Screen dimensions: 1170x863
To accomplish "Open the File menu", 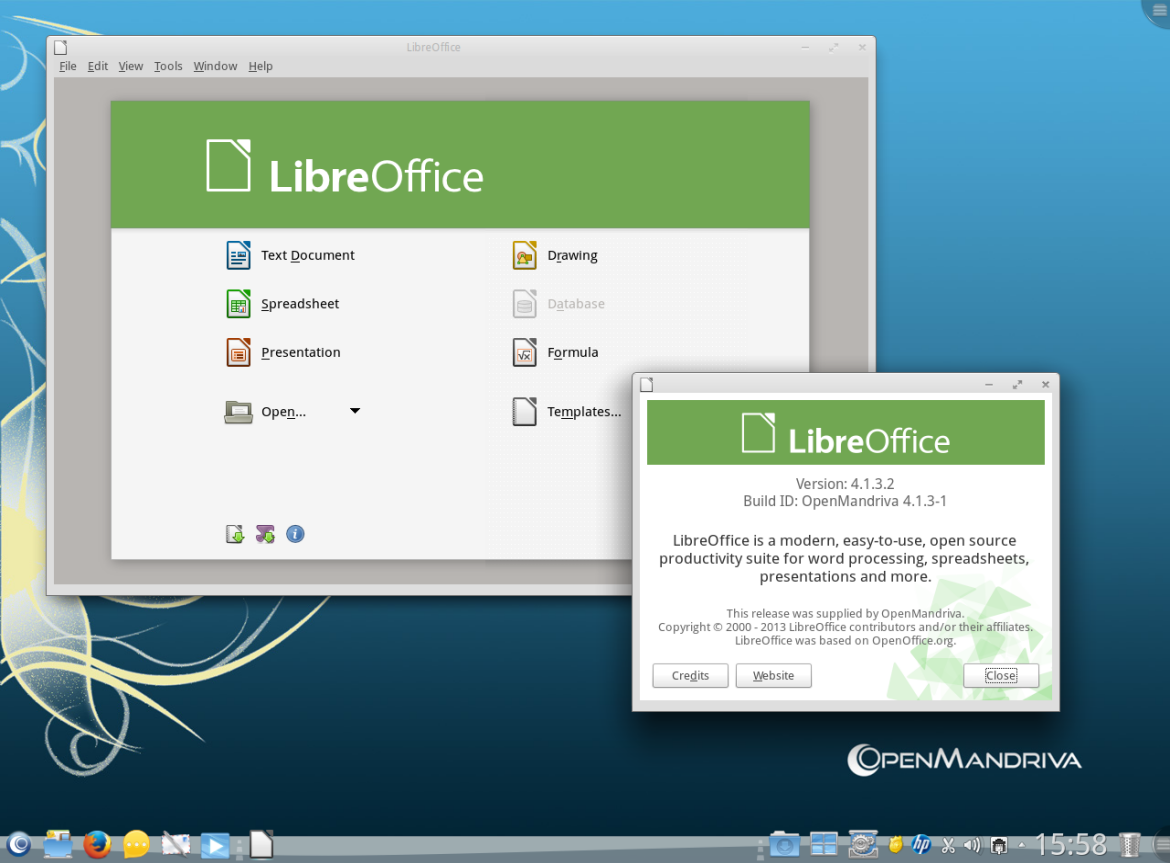I will [67, 66].
